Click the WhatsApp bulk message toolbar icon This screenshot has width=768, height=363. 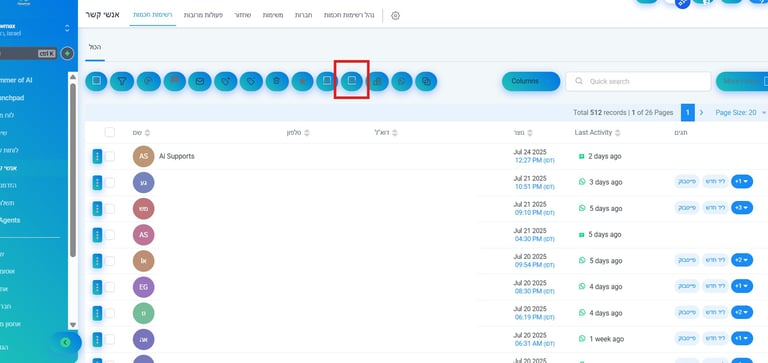click(402, 81)
